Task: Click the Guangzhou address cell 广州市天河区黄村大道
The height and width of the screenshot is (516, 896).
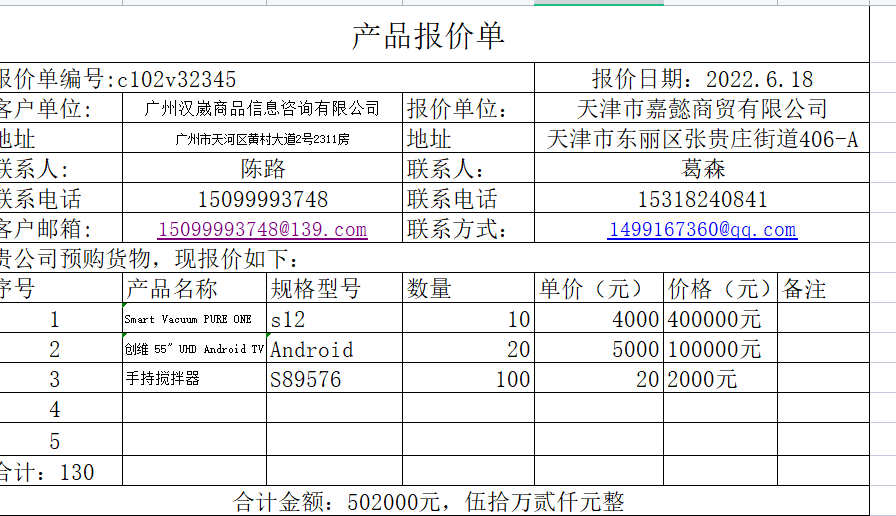Action: click(x=262, y=140)
